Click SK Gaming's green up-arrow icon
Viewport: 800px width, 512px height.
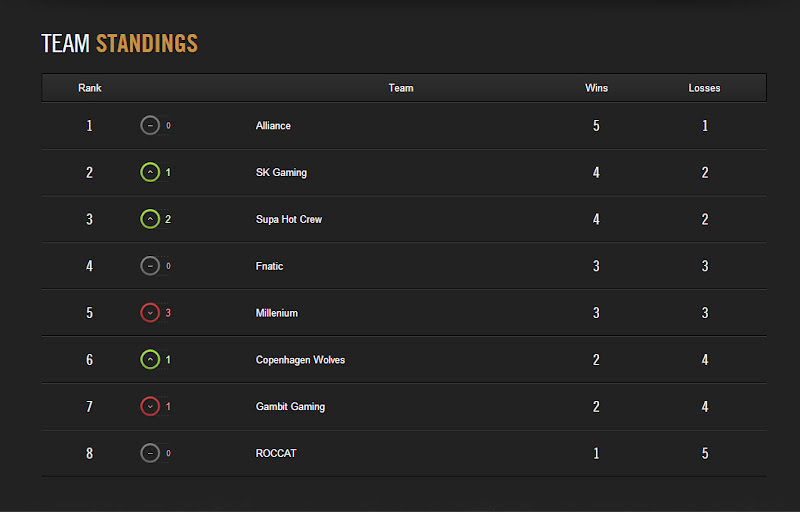[150, 172]
